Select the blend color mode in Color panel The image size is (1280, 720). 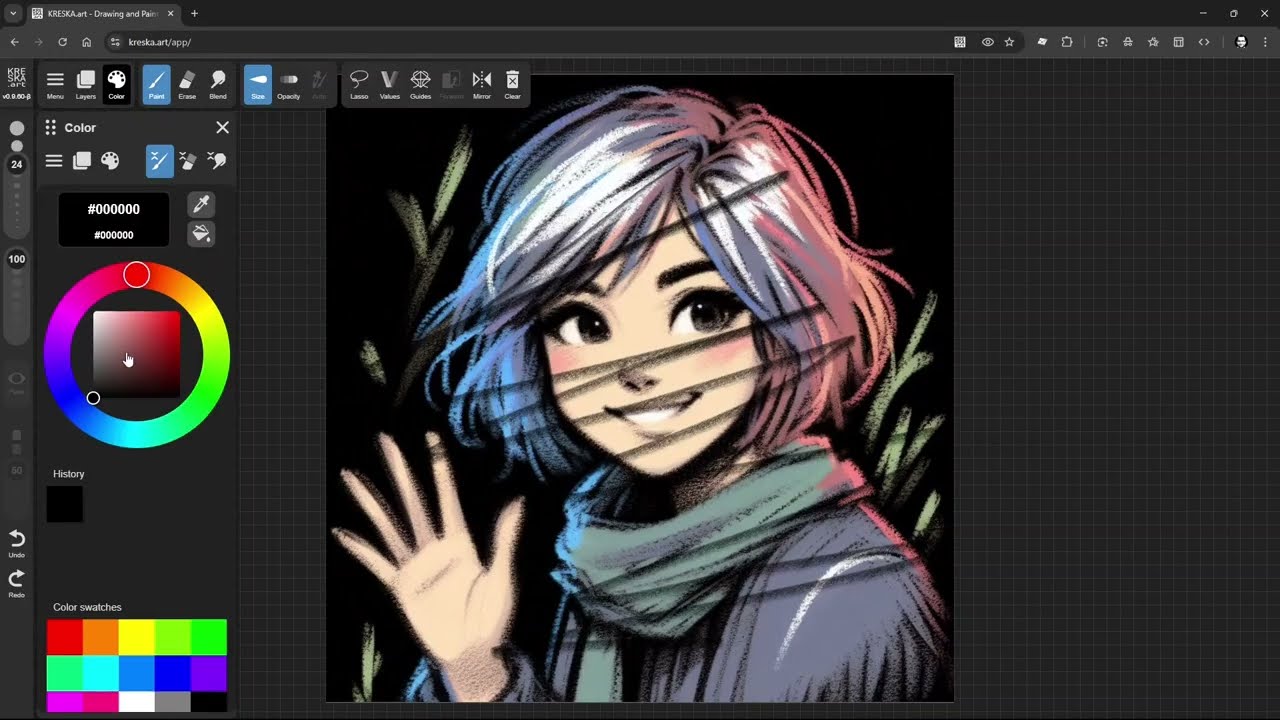tap(216, 161)
